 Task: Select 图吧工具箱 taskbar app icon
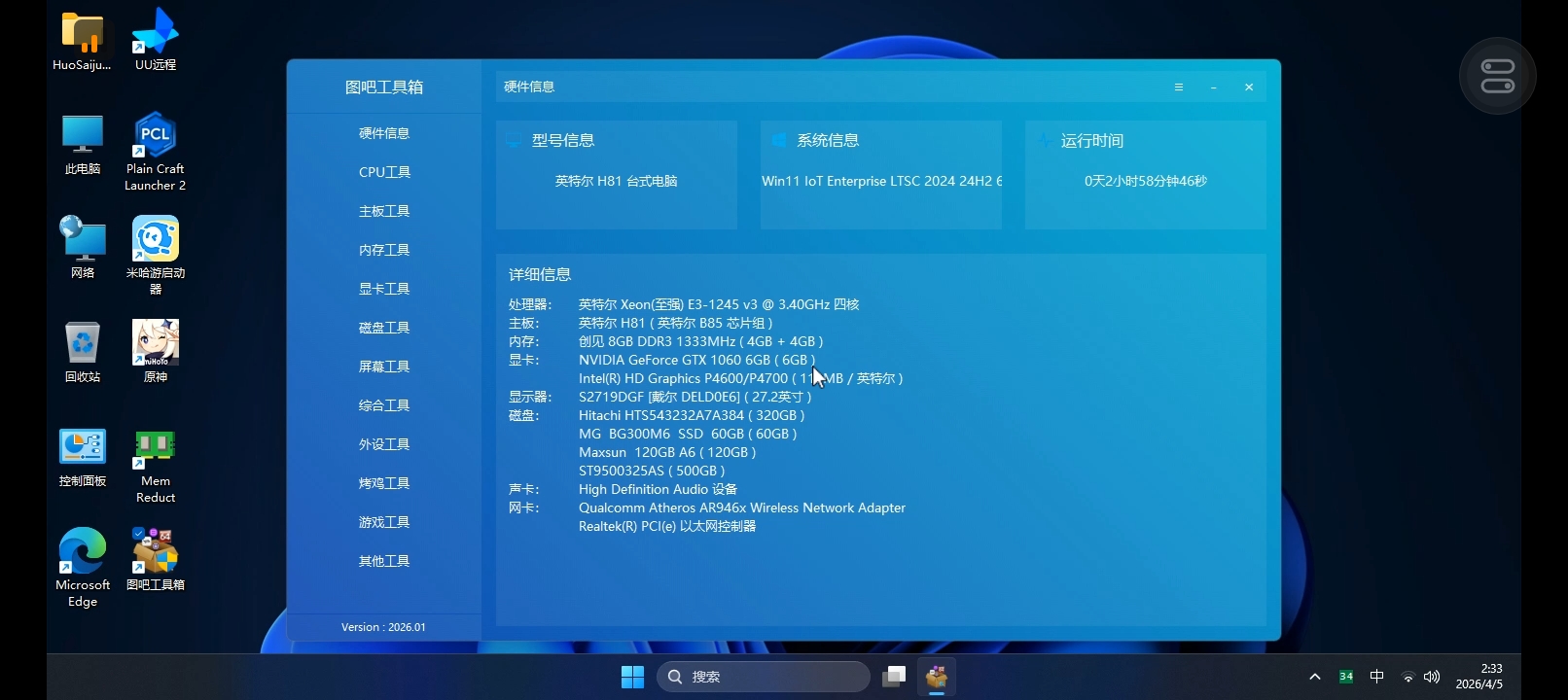[937, 677]
